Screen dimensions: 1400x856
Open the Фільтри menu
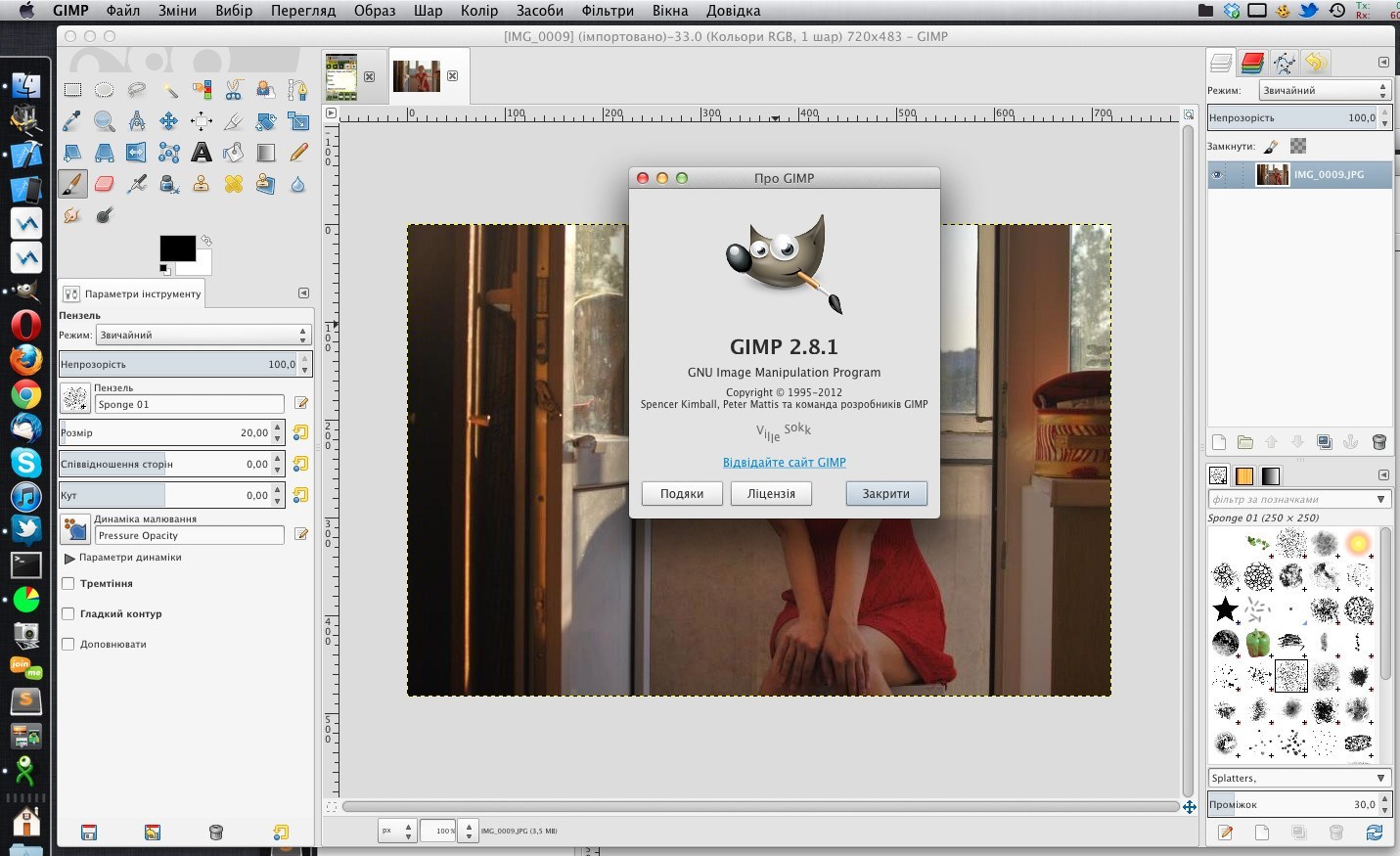click(x=606, y=11)
